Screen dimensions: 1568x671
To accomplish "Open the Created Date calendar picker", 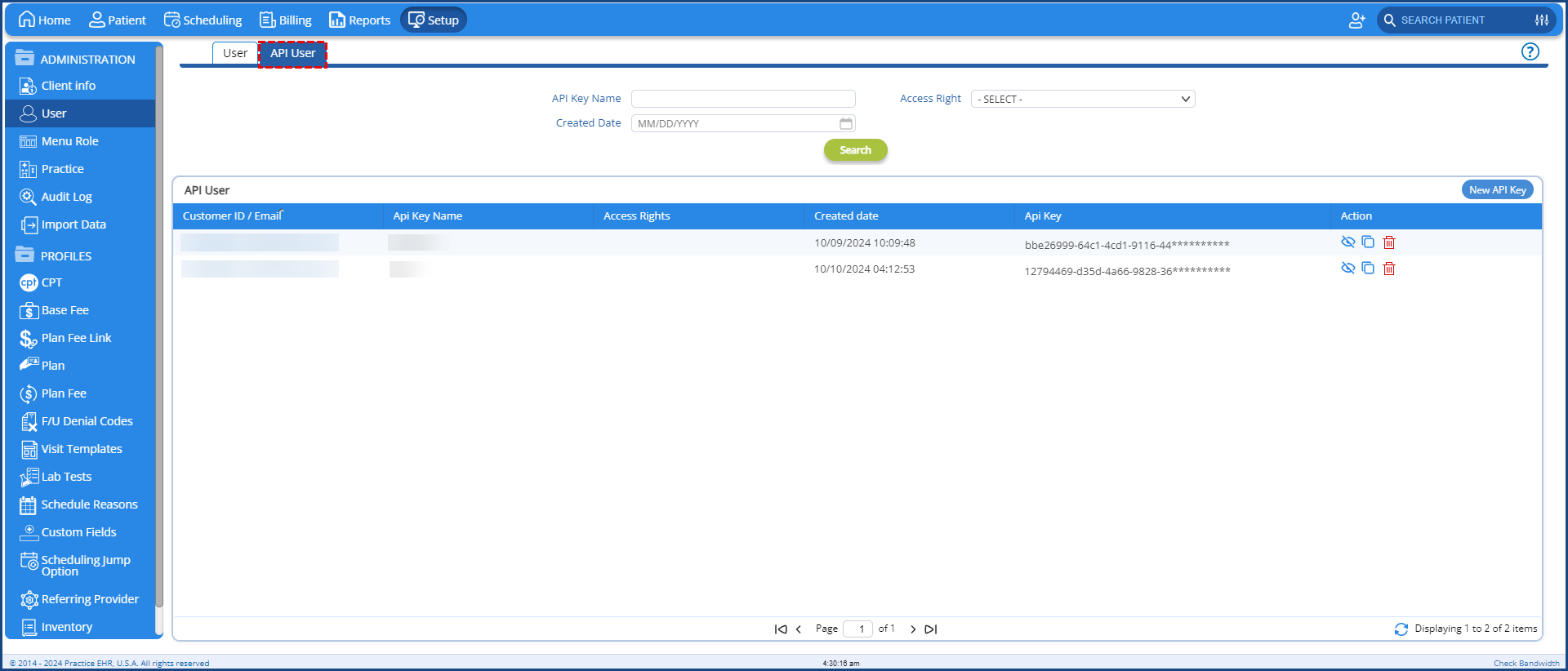I will 846,123.
